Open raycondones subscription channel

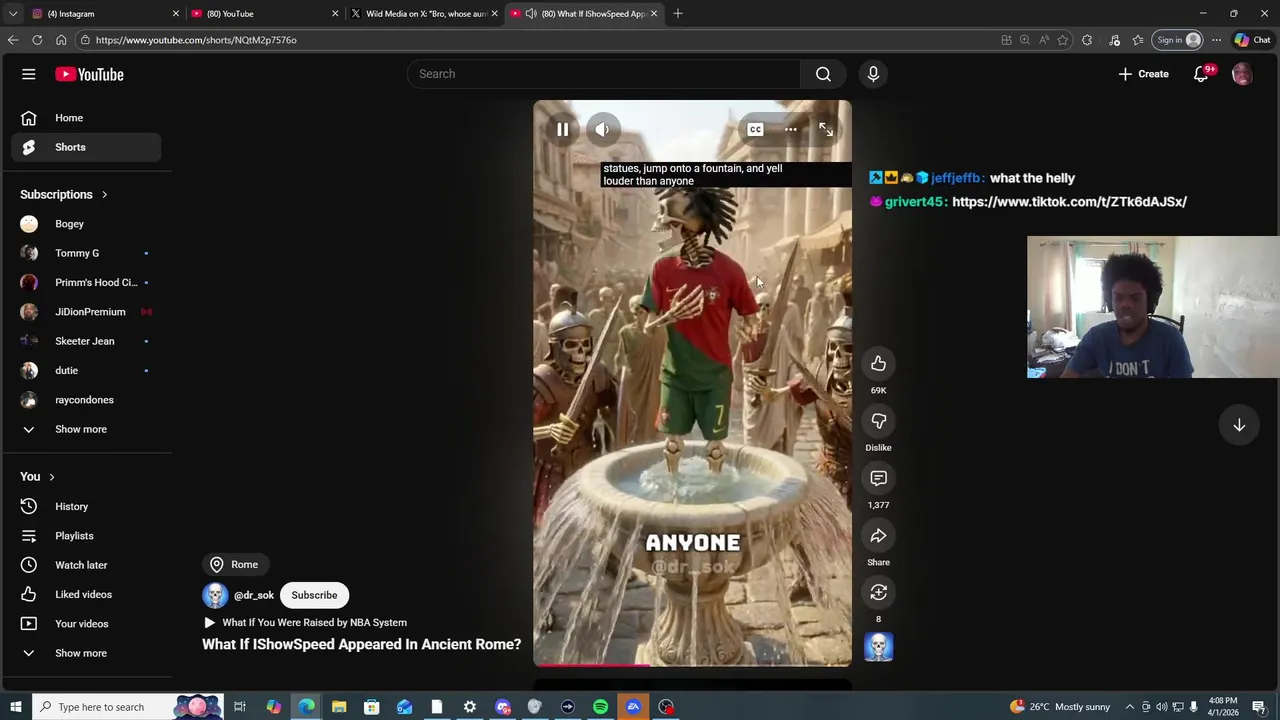click(86, 400)
